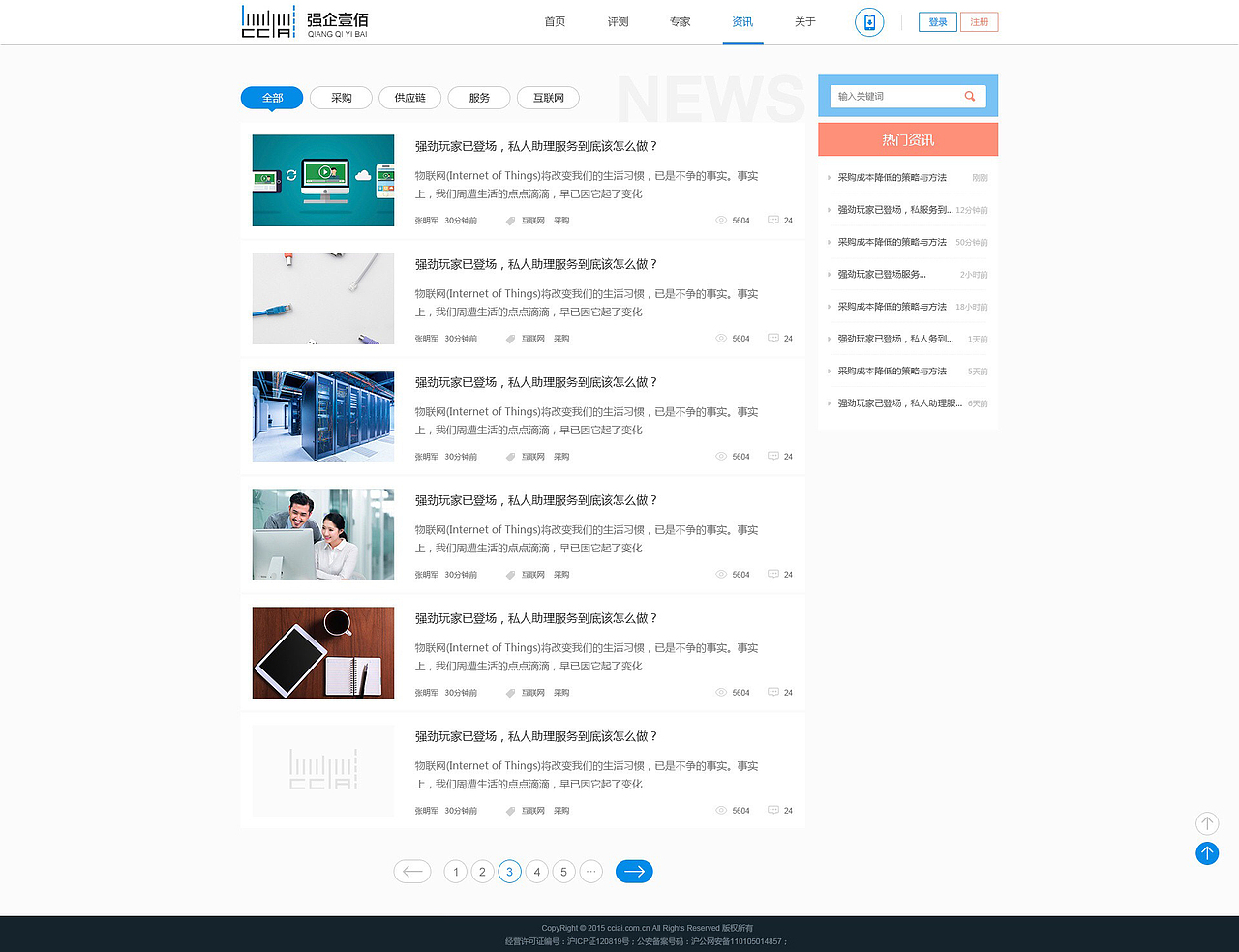Click the mobile app phone icon in header
Screen dimensions: 1239x952
point(868,21)
